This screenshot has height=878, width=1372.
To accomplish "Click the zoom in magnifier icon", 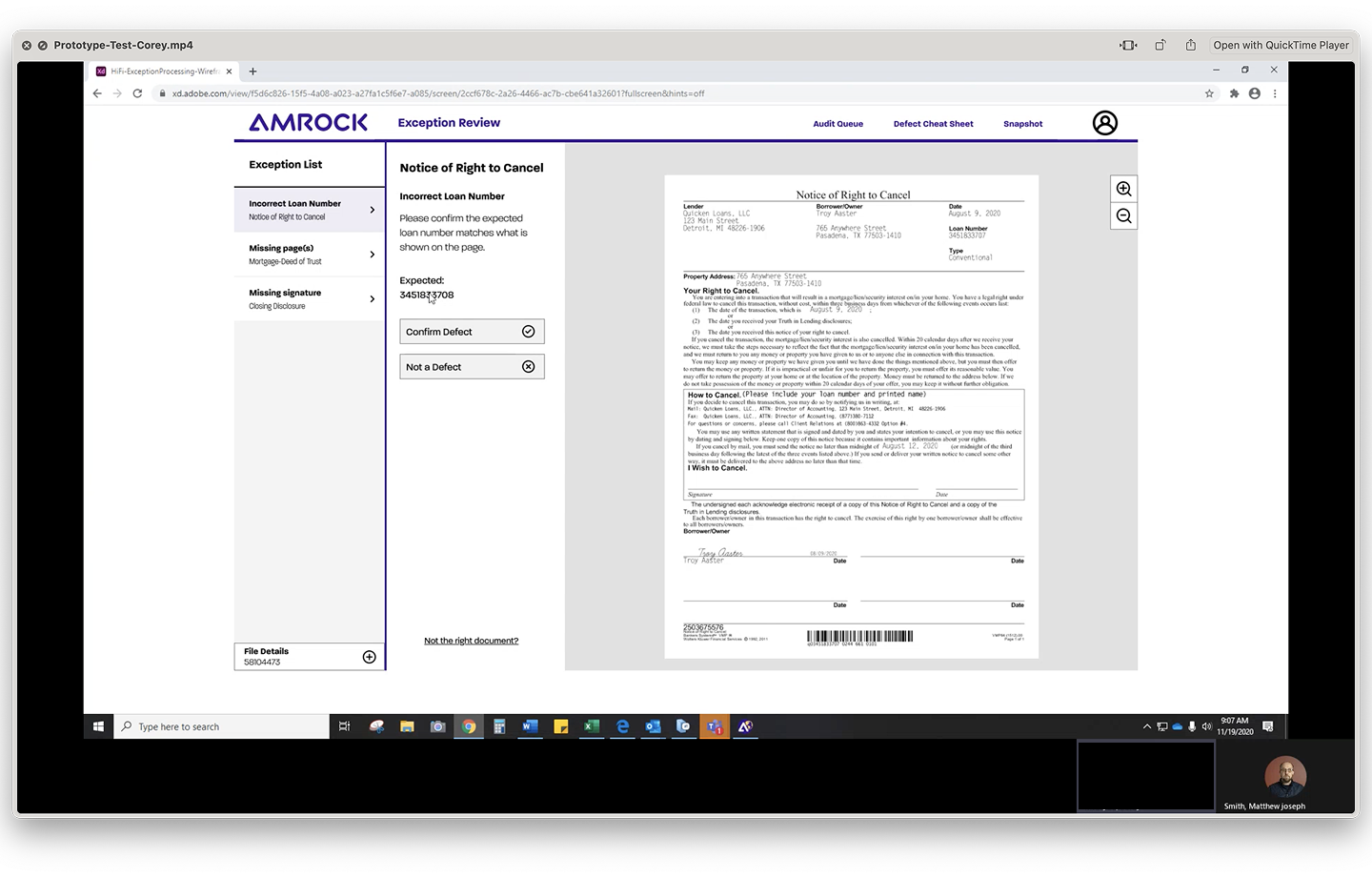I will (1123, 189).
